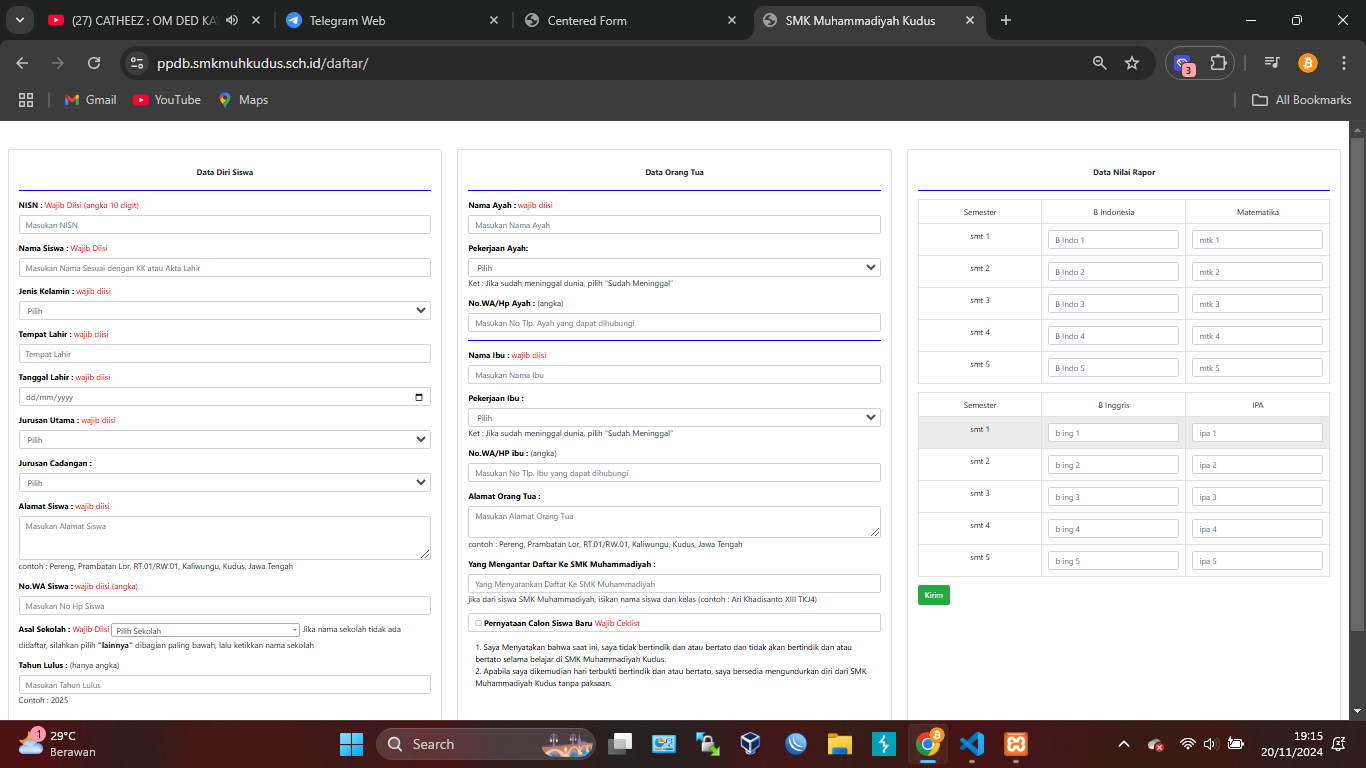Click the orange Bitcoin profile icon
1366x768 pixels.
click(1308, 63)
